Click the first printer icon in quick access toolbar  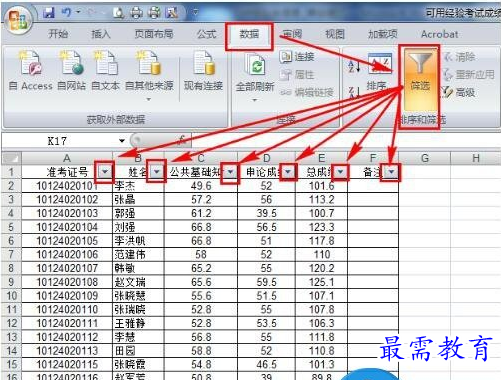(x=136, y=13)
